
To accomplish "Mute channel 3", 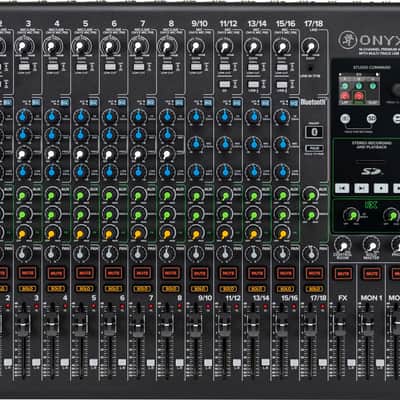I will (27, 274).
